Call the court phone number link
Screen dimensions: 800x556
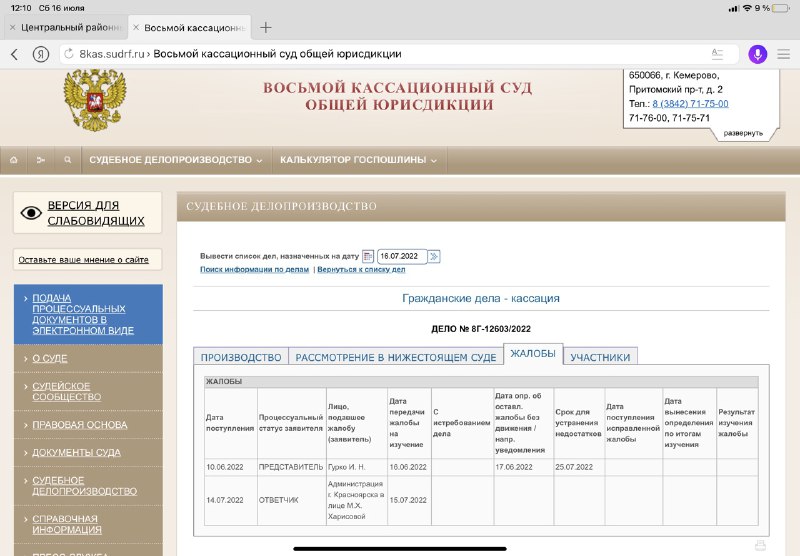click(x=690, y=104)
